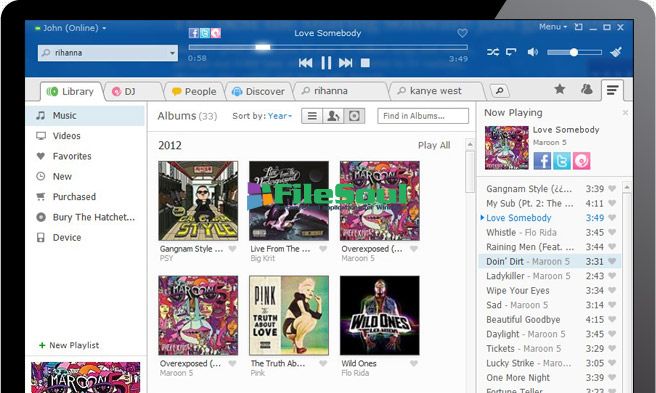
Task: Switch to the Library tab
Action: [71, 91]
